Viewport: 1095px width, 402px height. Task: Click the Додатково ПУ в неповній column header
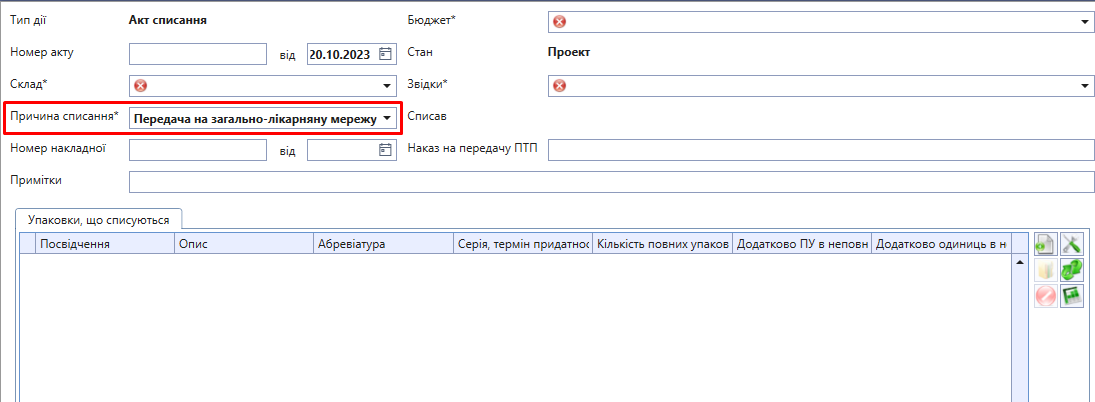click(802, 244)
